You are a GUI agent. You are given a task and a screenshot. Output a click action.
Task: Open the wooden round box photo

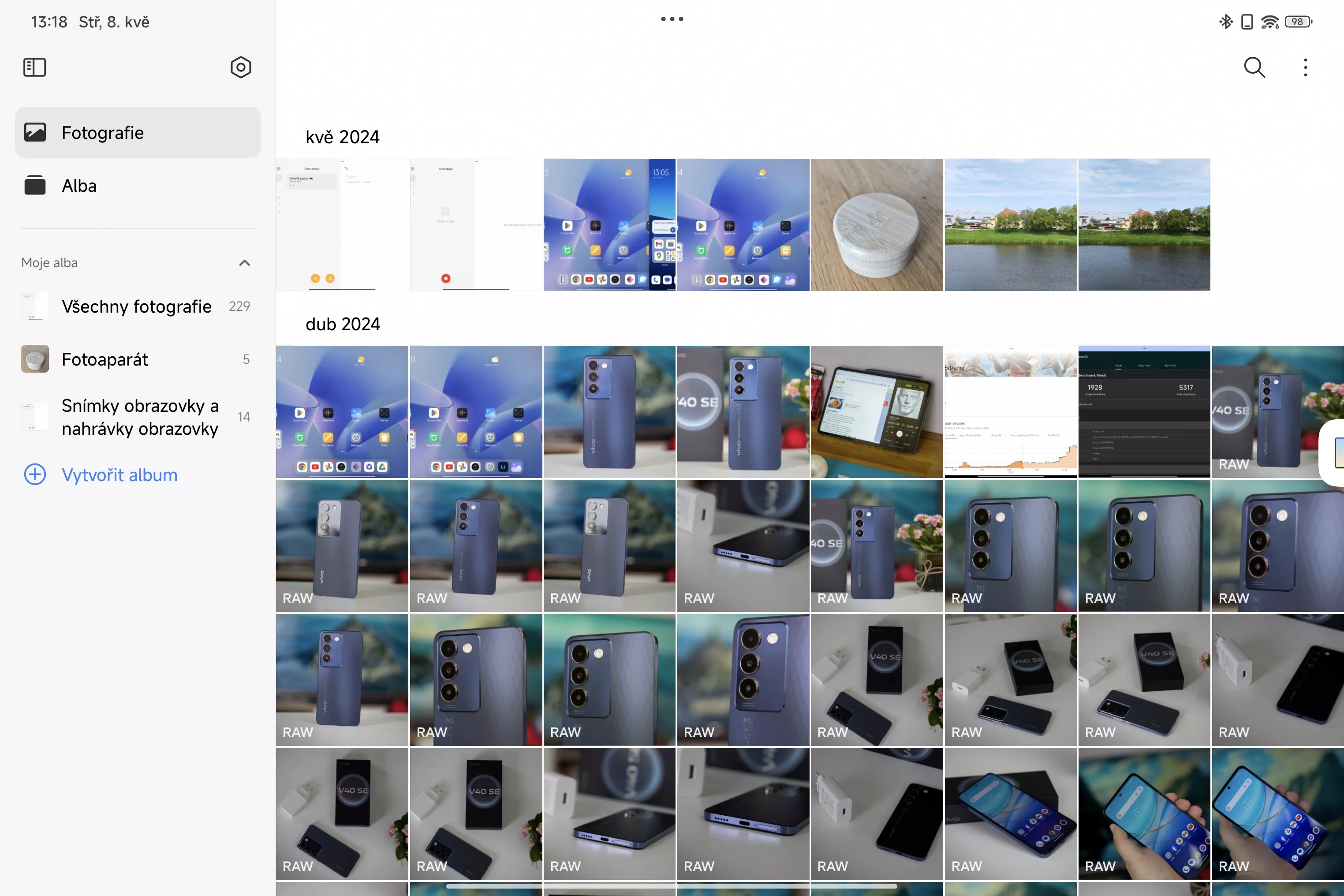[877, 224]
